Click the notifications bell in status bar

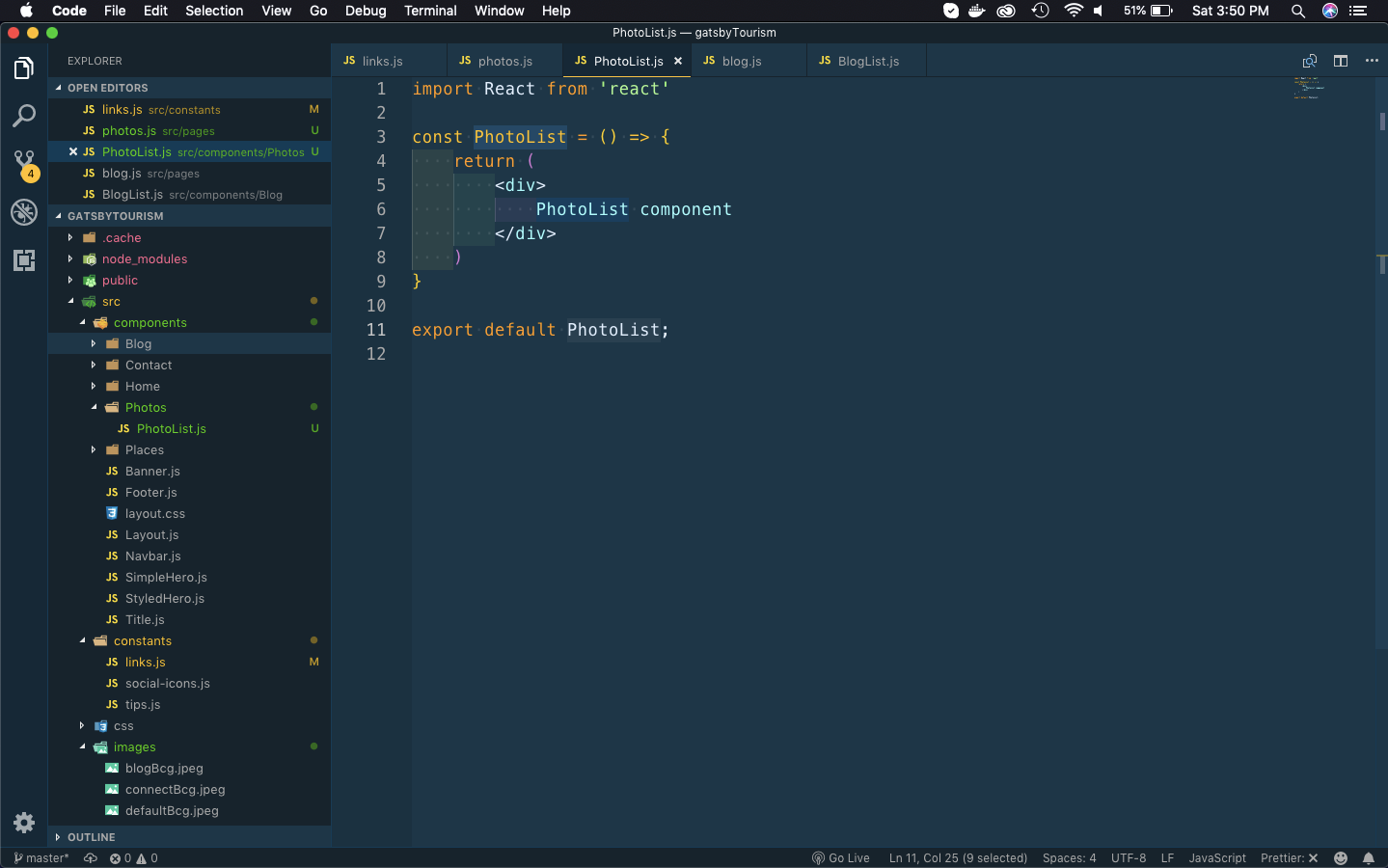[1368, 858]
